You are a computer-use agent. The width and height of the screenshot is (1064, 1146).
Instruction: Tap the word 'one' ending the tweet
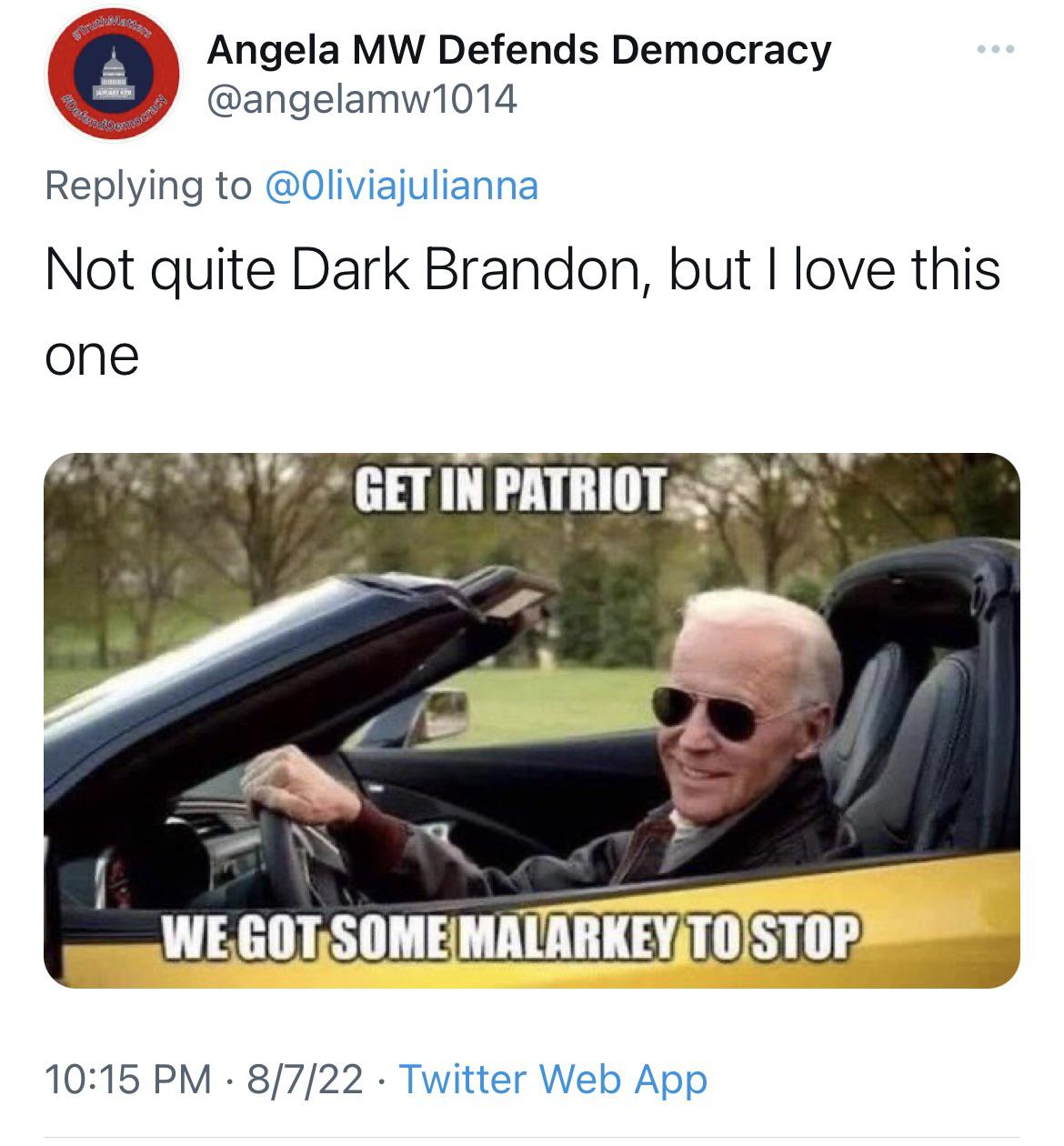(92, 356)
